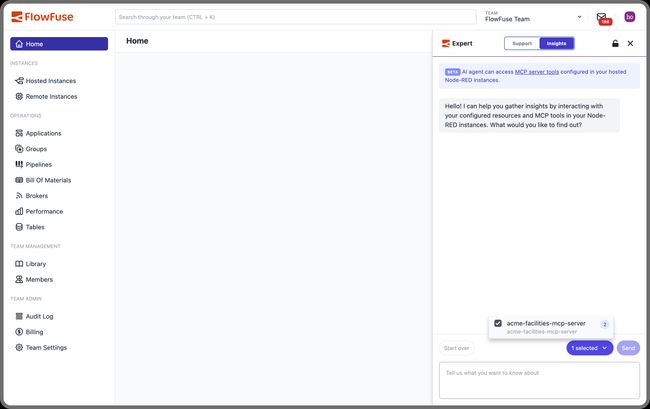This screenshot has width=650, height=409.
Task: Click the Members people icon
Action: (x=19, y=279)
